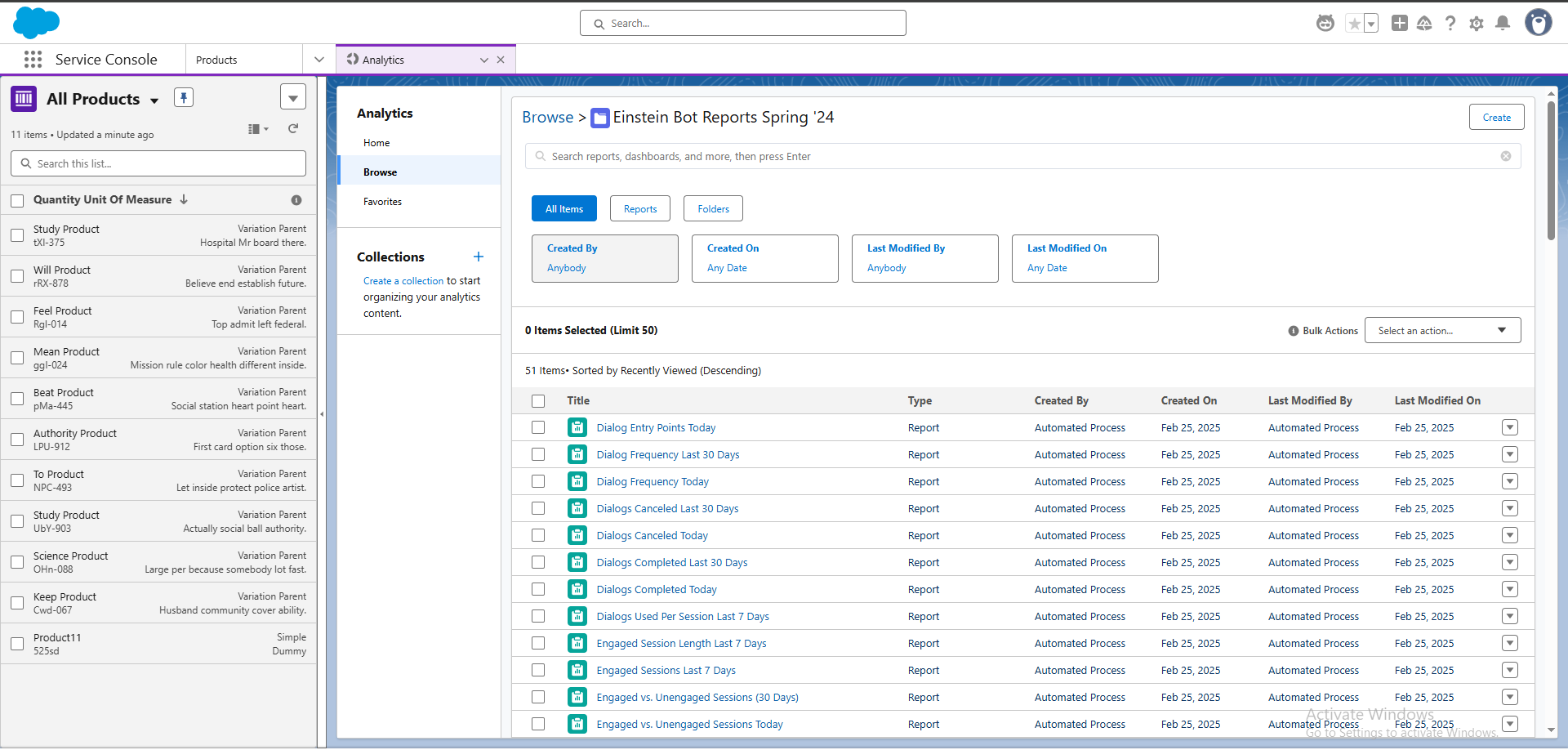Pin the All Products list view
The image size is (1568, 750).
tap(184, 98)
